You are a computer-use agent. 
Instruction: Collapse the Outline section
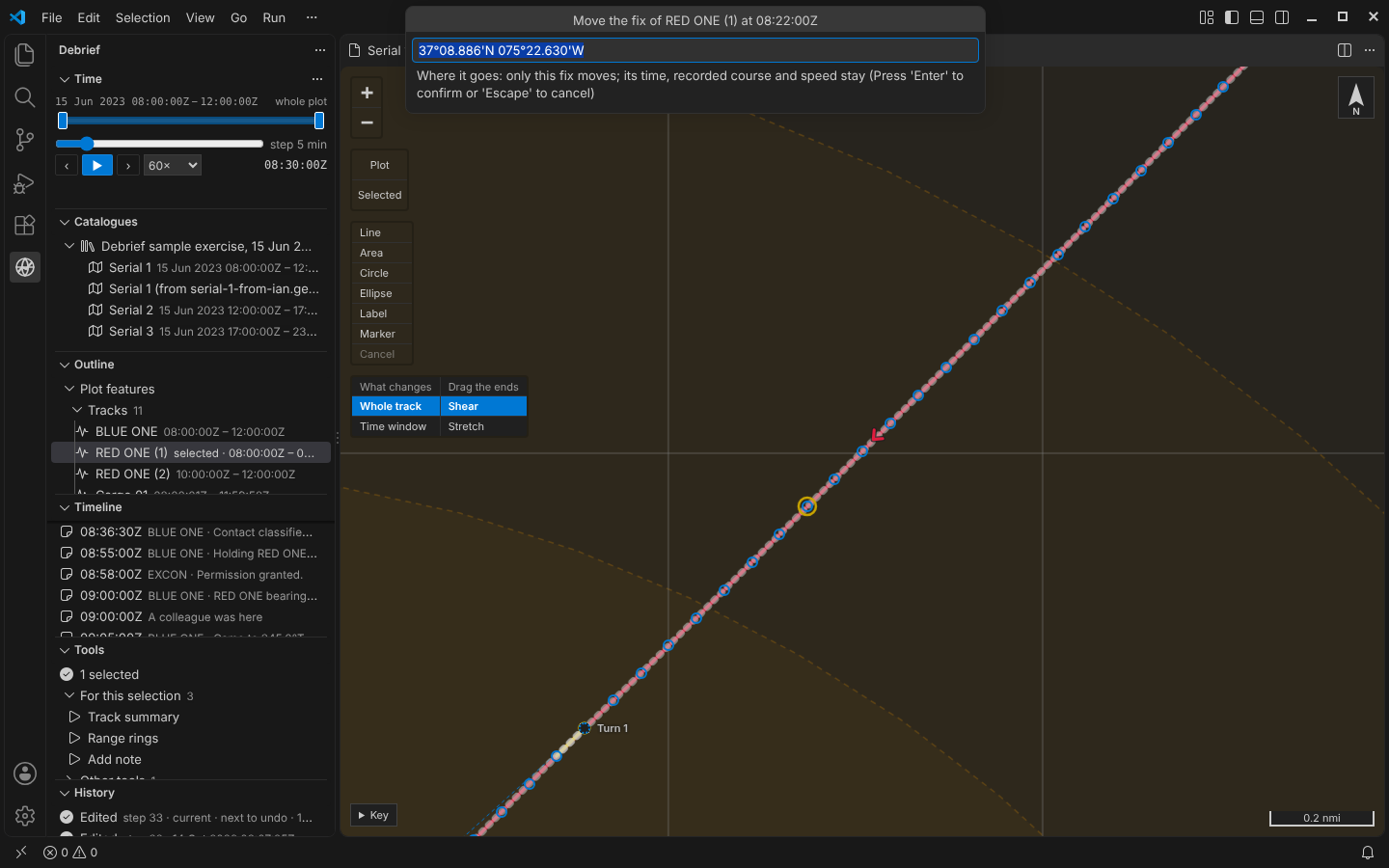(x=65, y=365)
